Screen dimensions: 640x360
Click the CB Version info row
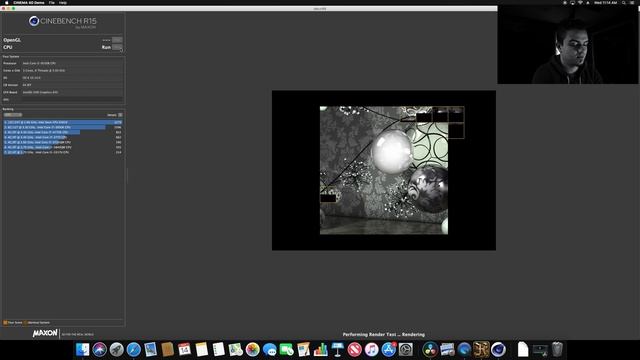(63, 85)
